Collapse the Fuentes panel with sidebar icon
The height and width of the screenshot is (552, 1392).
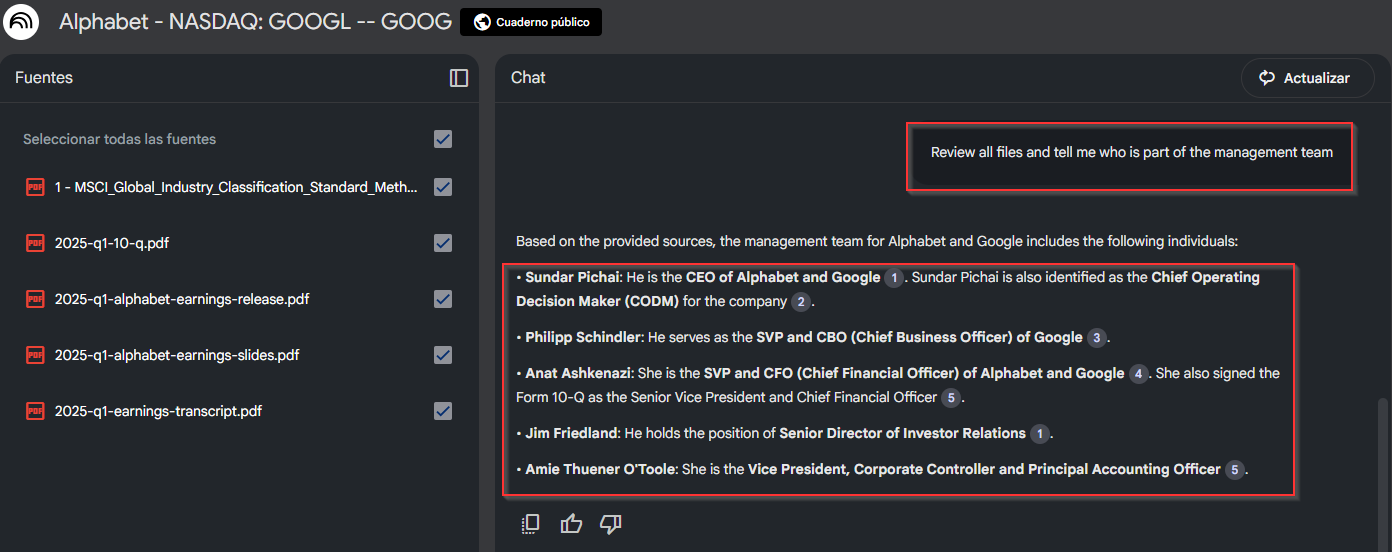point(459,78)
